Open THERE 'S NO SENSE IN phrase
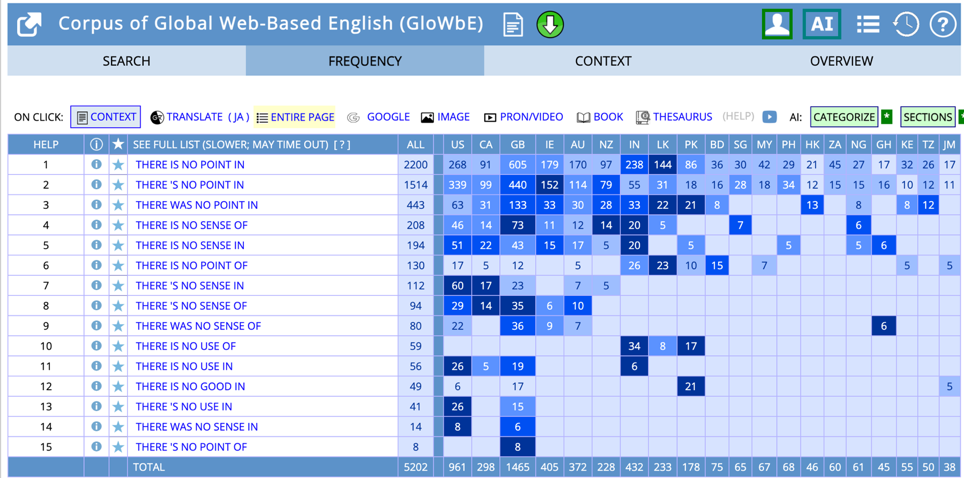Viewport: 964px width, 478px height. click(189, 286)
